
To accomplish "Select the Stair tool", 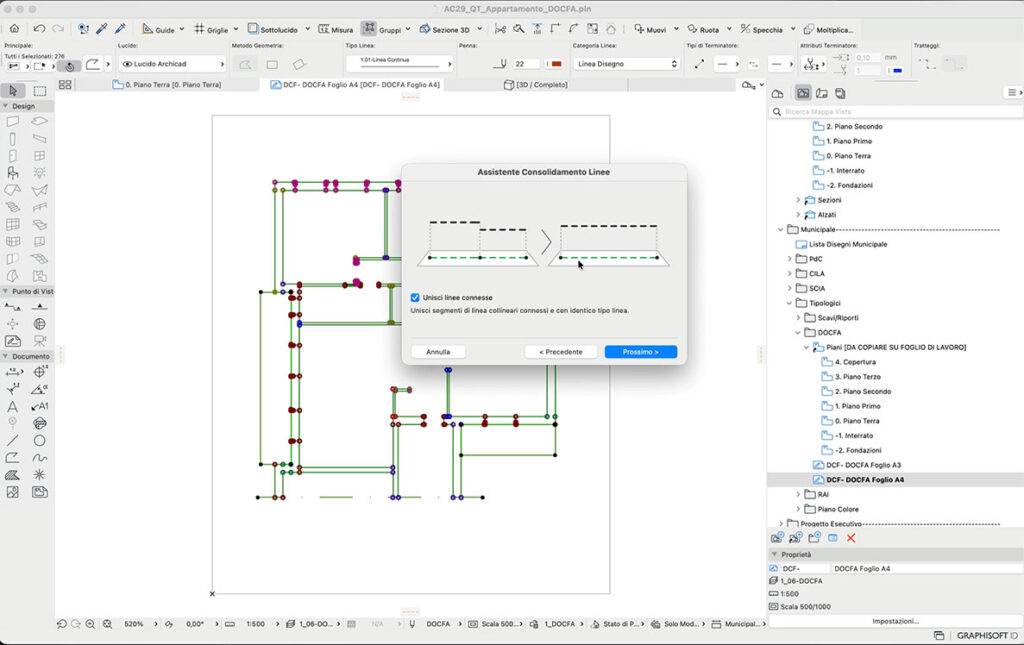I will pos(12,207).
